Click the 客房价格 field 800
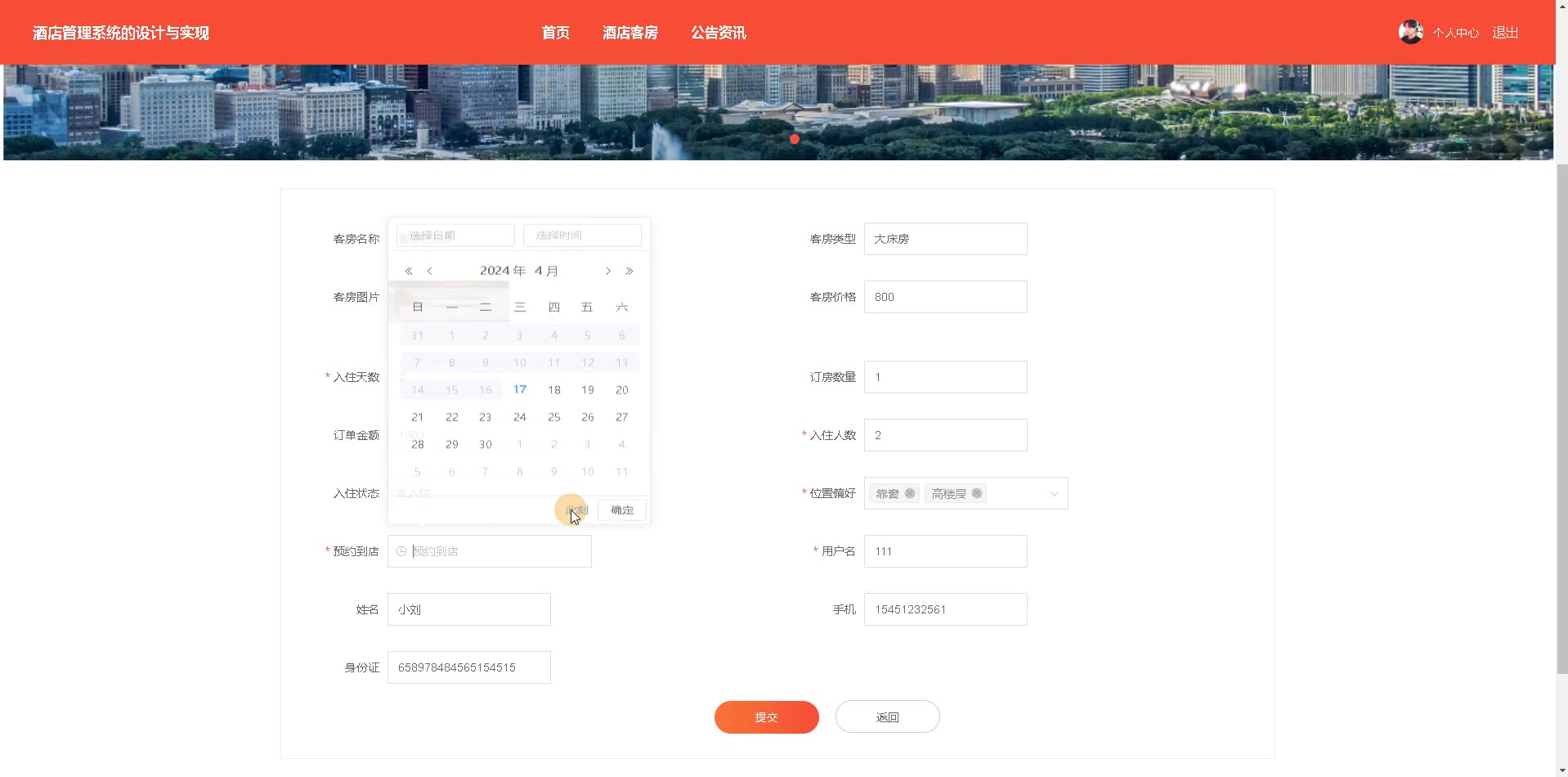The height and width of the screenshot is (777, 1568). (946, 297)
